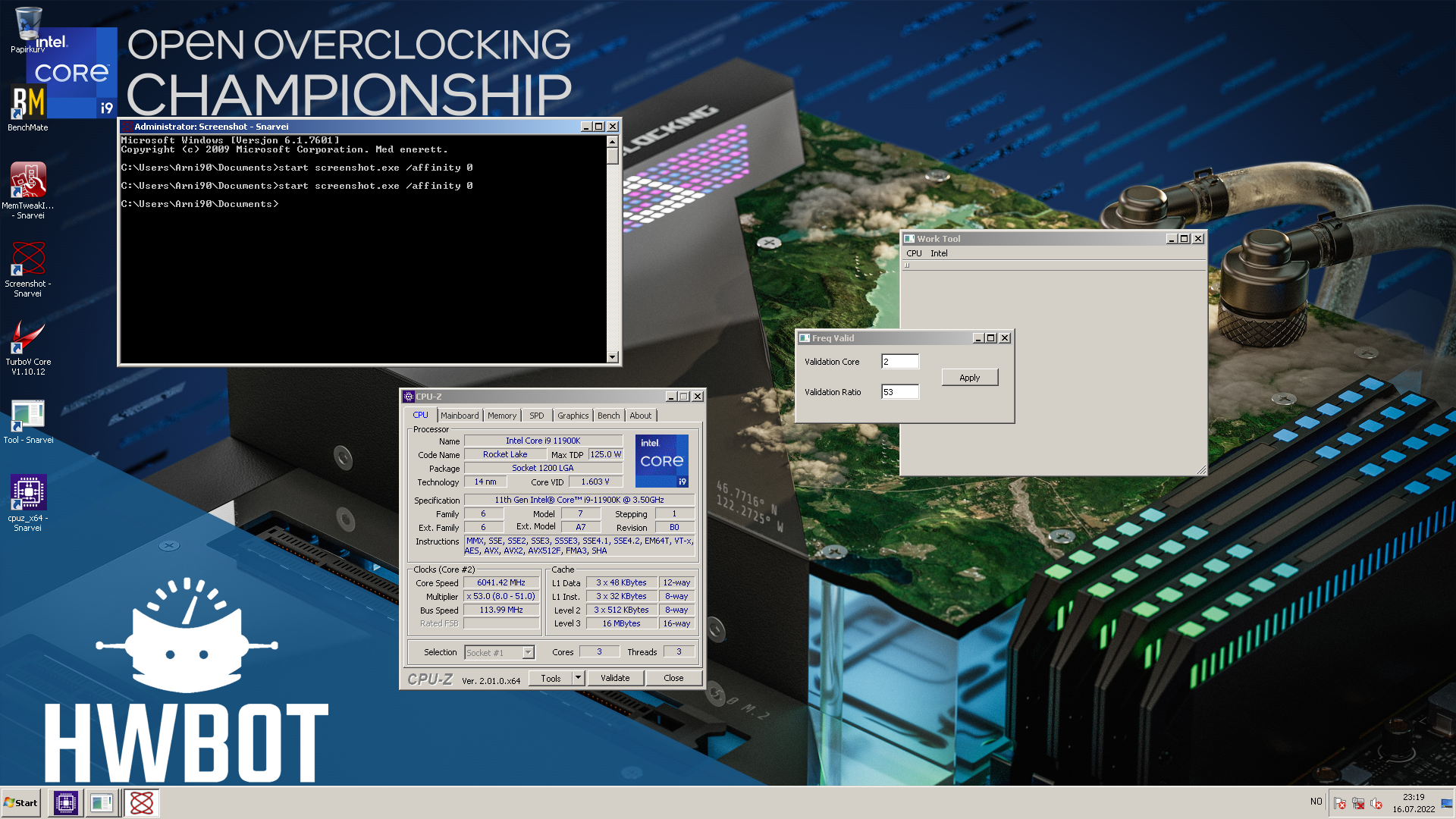Click the Validation Core input field
This screenshot has height=819, width=1456.
(x=900, y=362)
